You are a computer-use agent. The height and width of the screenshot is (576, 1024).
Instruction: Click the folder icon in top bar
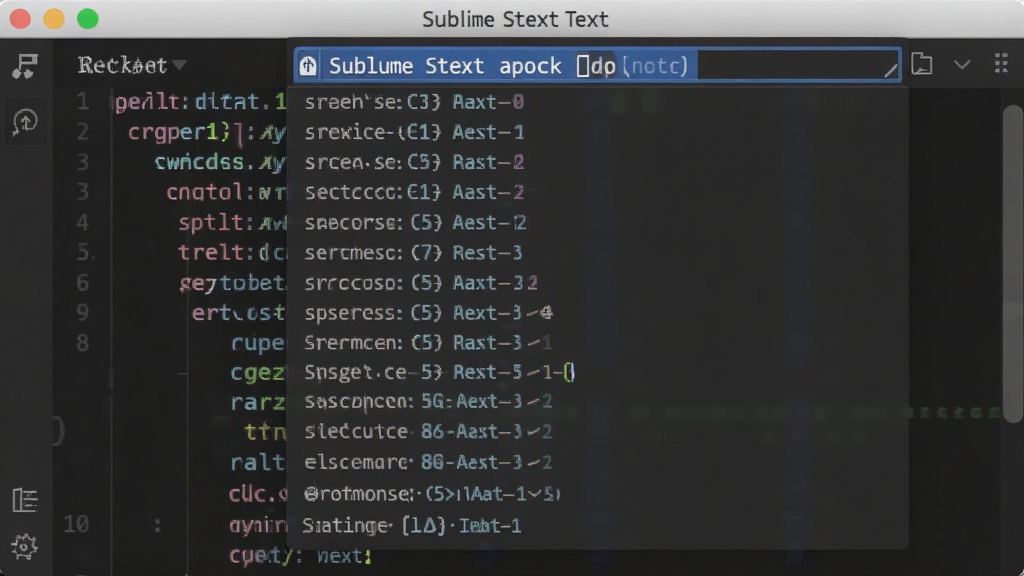(921, 64)
